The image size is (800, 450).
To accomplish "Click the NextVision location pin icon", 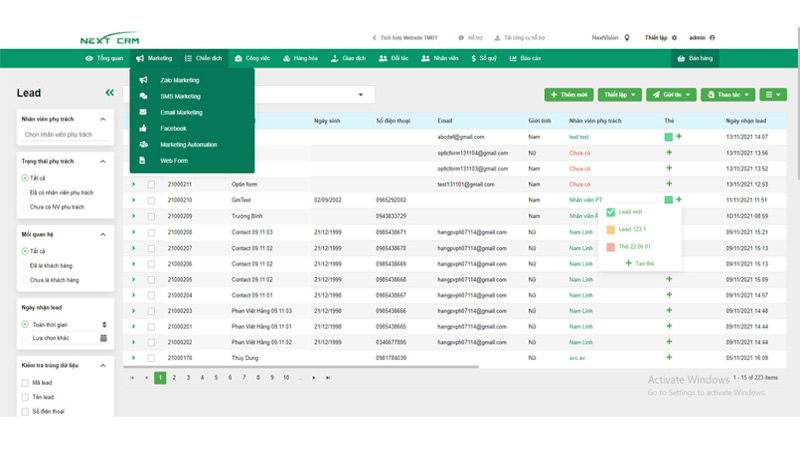I will click(627, 37).
